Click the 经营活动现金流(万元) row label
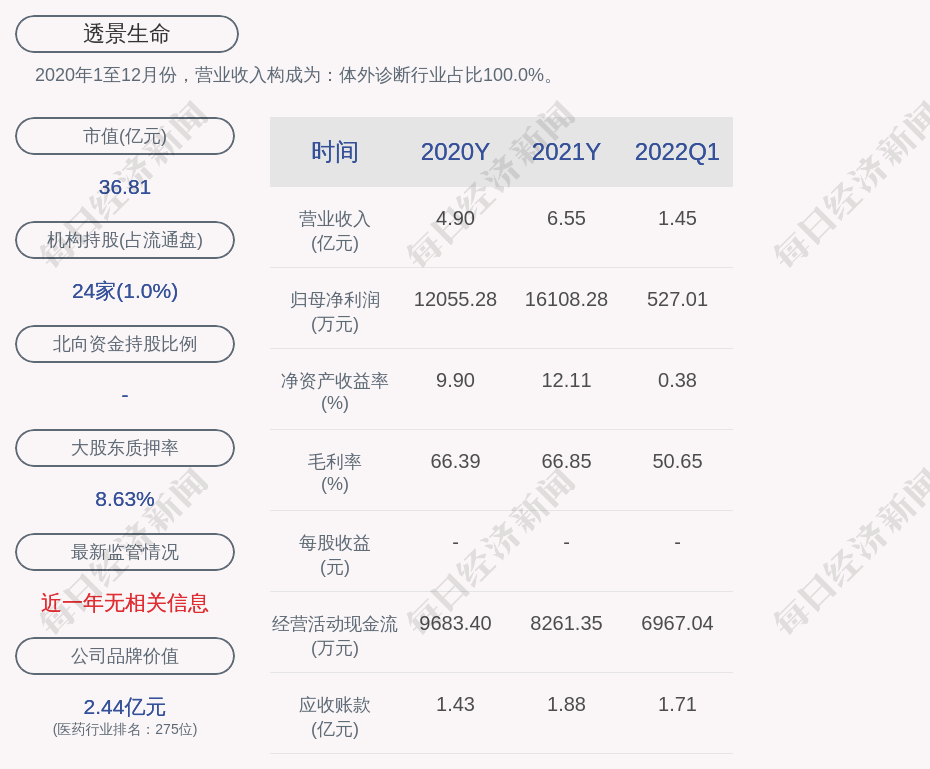 coord(335,636)
